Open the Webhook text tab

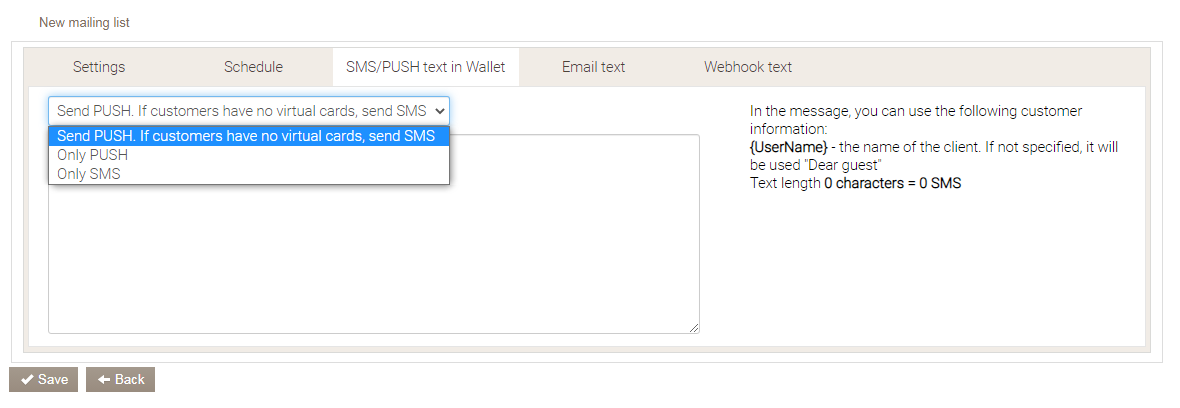pyautogui.click(x=748, y=67)
